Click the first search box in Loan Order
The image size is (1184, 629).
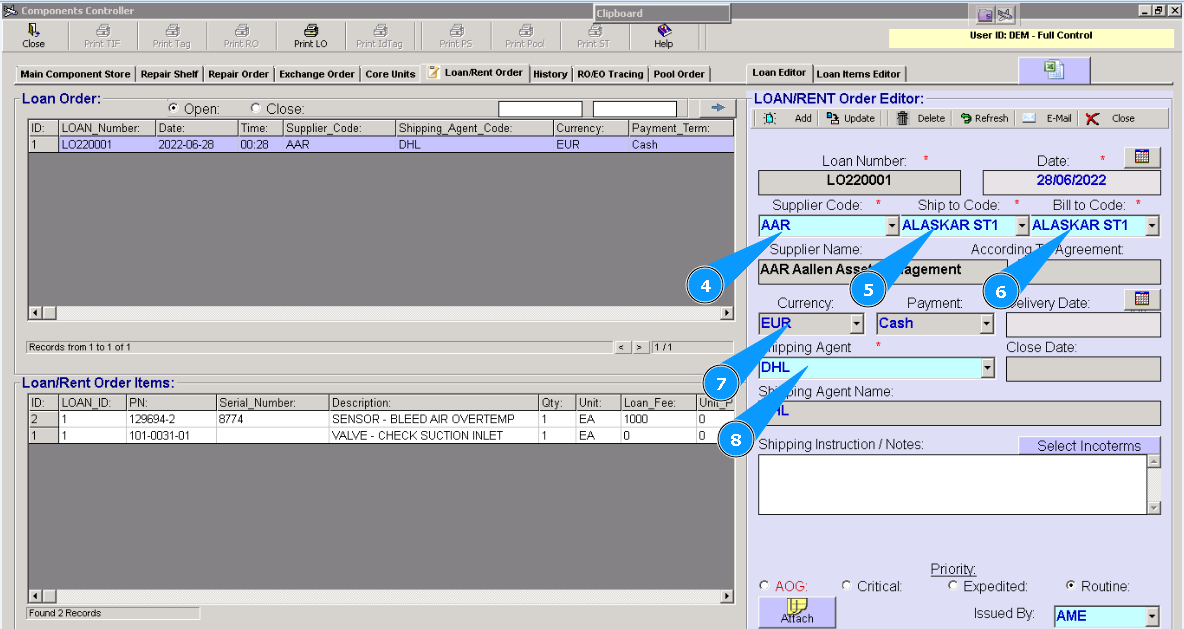pyautogui.click(x=540, y=109)
